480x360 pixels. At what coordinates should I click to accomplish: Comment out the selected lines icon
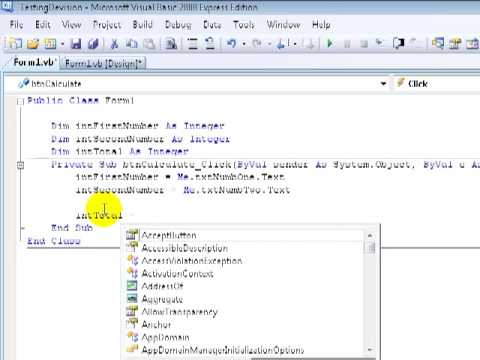(x=193, y=44)
